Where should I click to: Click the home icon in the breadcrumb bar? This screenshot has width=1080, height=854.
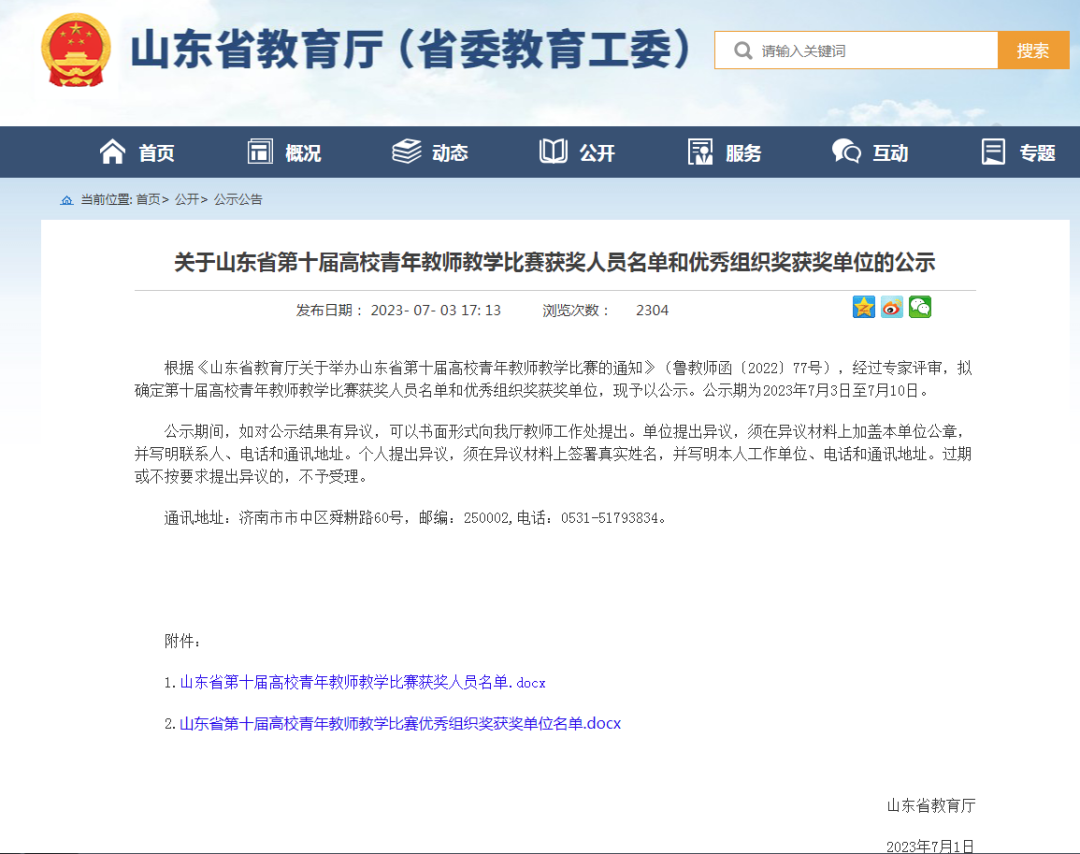pyautogui.click(x=68, y=199)
